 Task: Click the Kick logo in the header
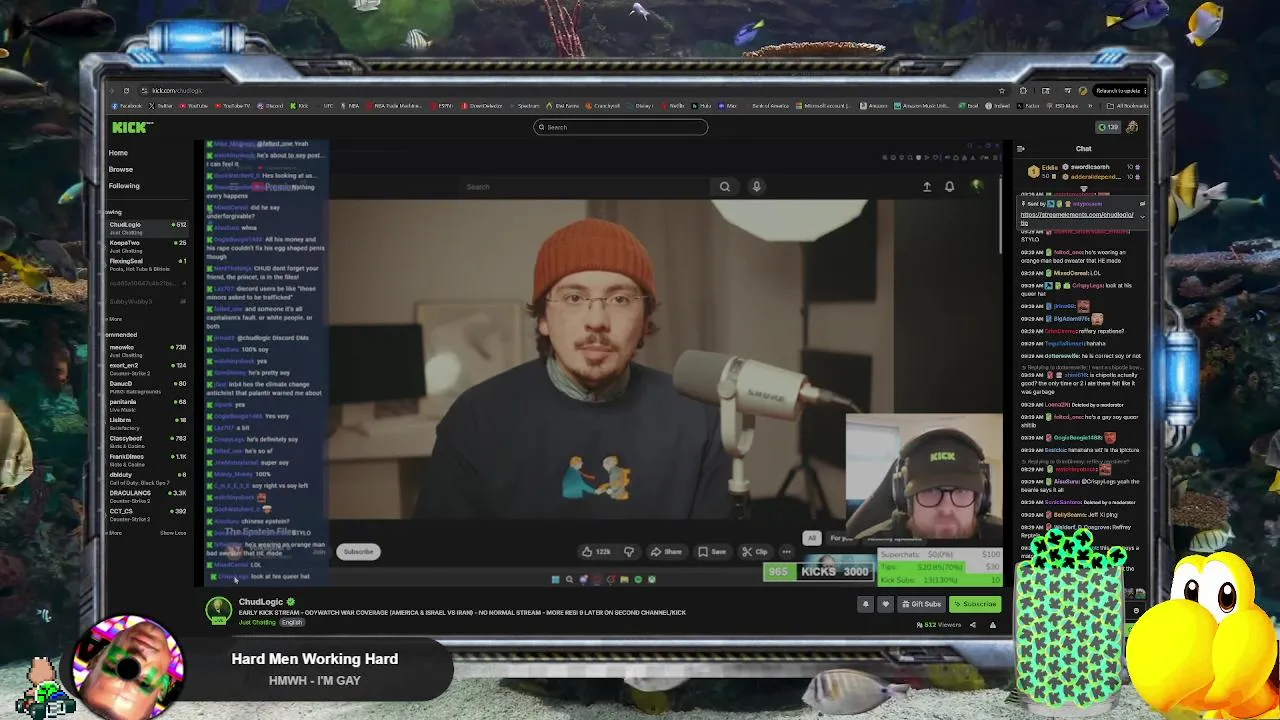coord(131,127)
